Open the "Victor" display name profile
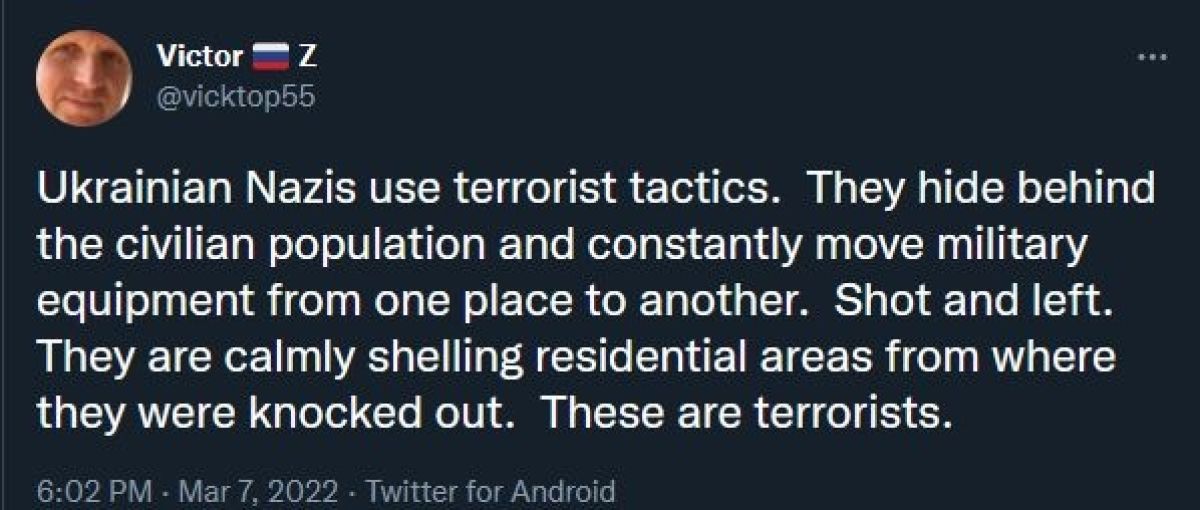This screenshot has width=1200, height=510. coord(200,57)
